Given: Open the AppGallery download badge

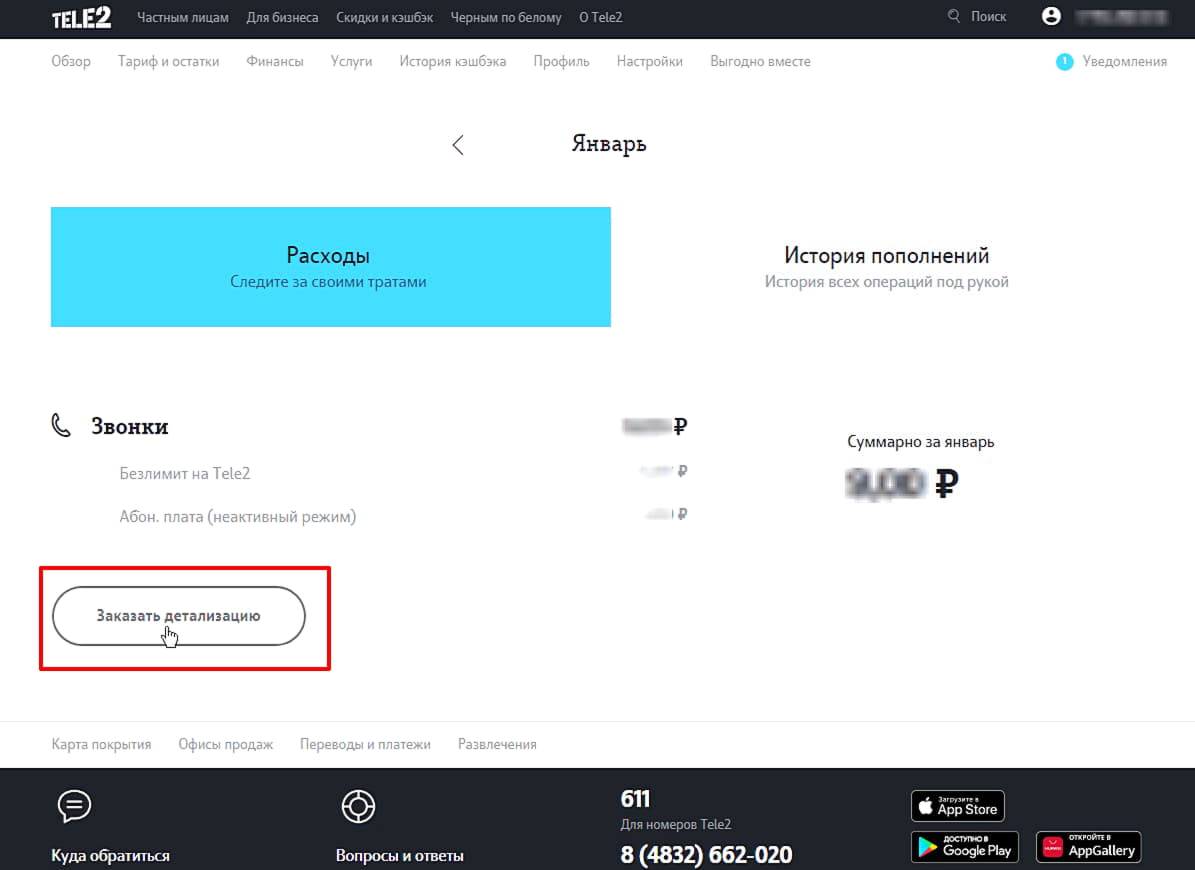Looking at the screenshot, I should 1088,847.
